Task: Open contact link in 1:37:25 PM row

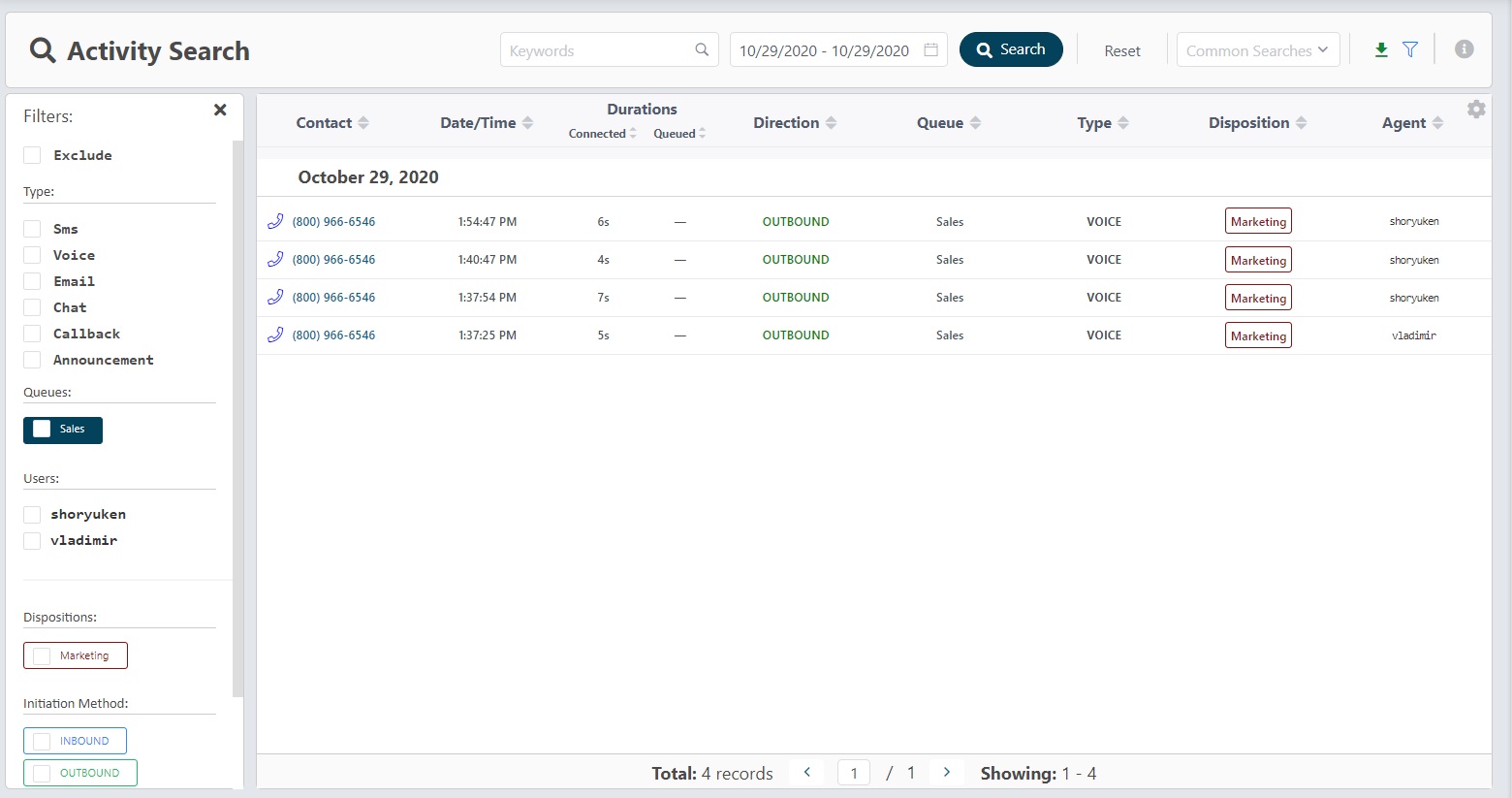Action: pyautogui.click(x=333, y=335)
